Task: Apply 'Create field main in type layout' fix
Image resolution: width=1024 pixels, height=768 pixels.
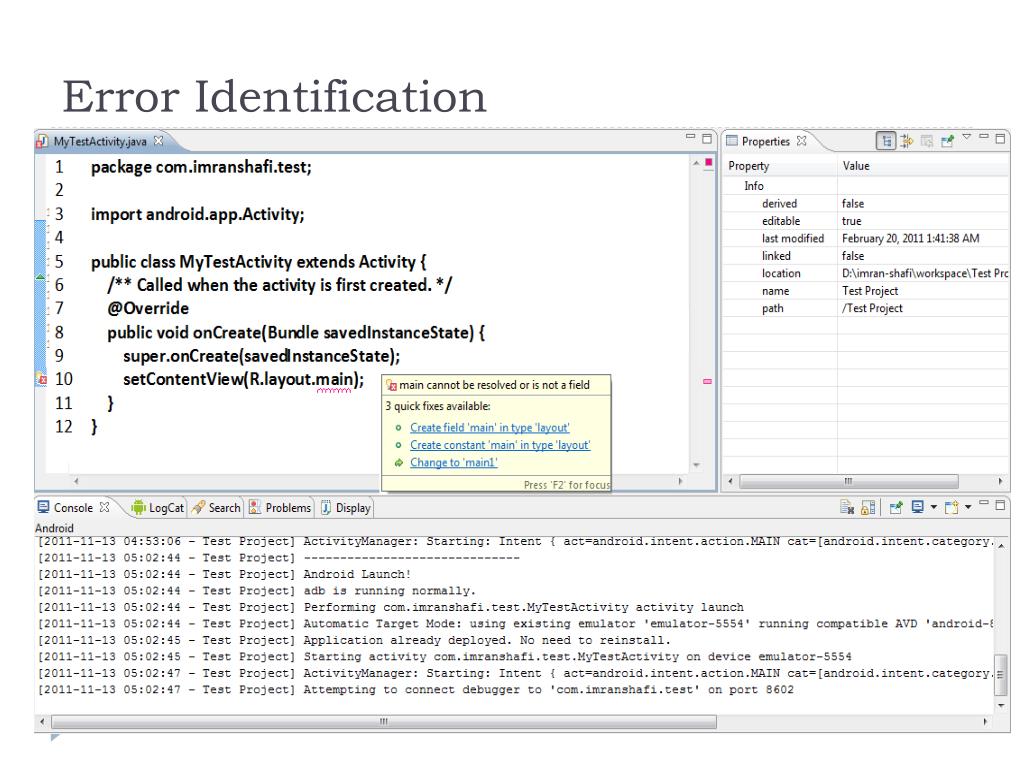Action: pyautogui.click(x=490, y=427)
